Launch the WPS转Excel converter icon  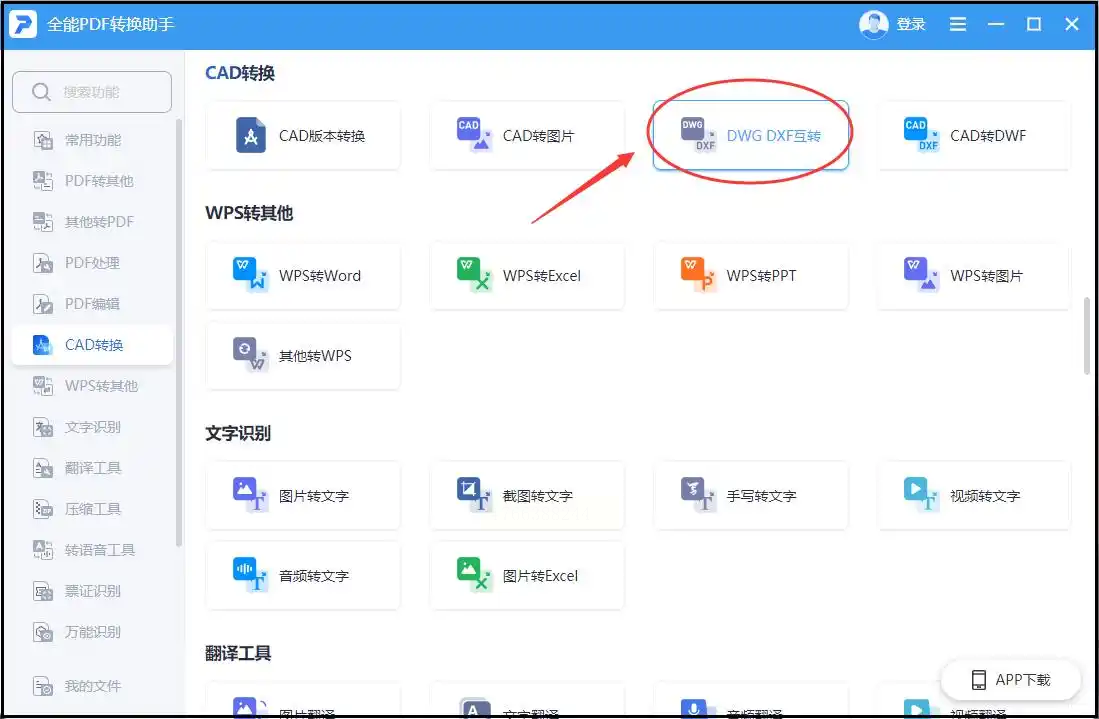click(474, 275)
